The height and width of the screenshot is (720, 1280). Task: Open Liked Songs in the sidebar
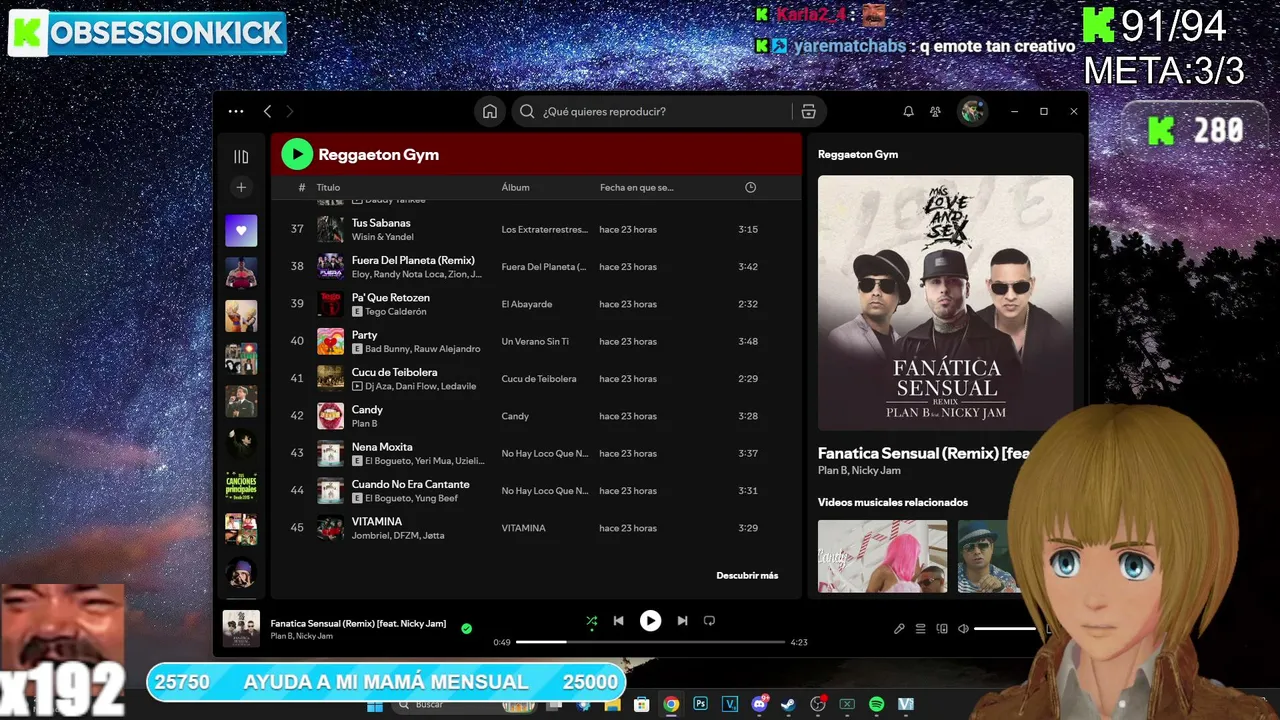(x=241, y=231)
